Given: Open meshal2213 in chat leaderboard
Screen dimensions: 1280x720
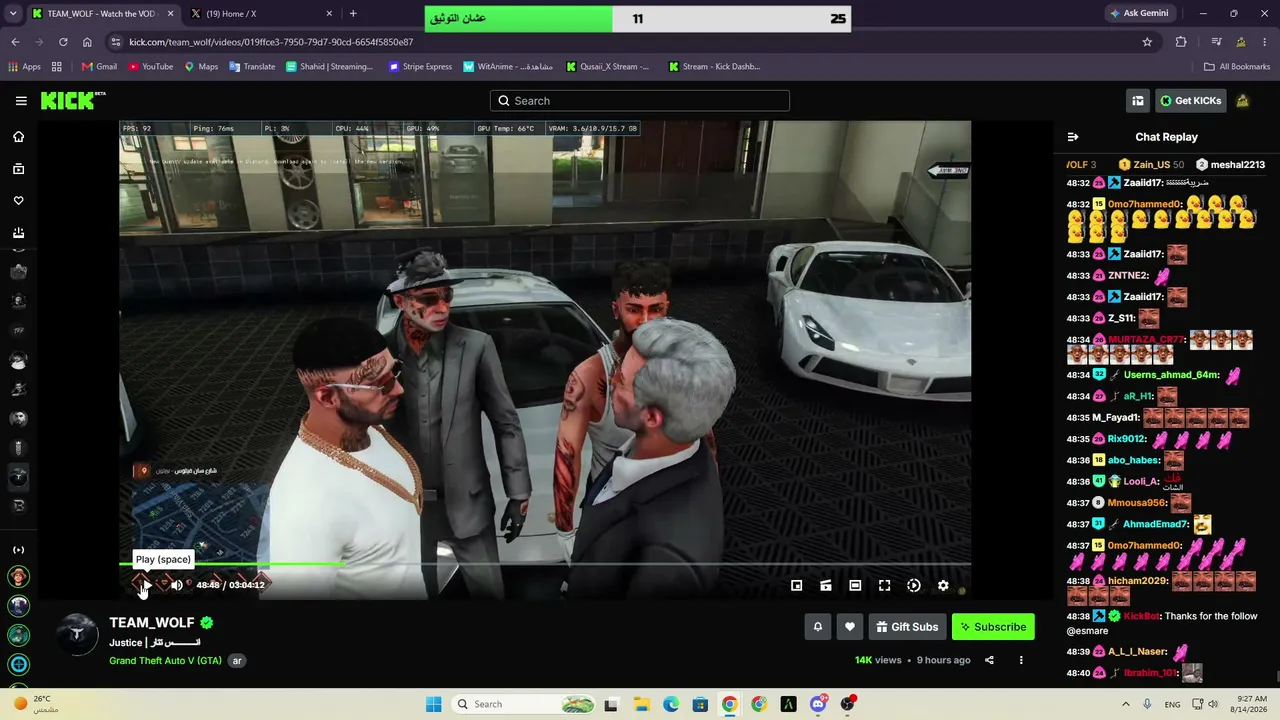Looking at the screenshot, I should click(x=1231, y=165).
